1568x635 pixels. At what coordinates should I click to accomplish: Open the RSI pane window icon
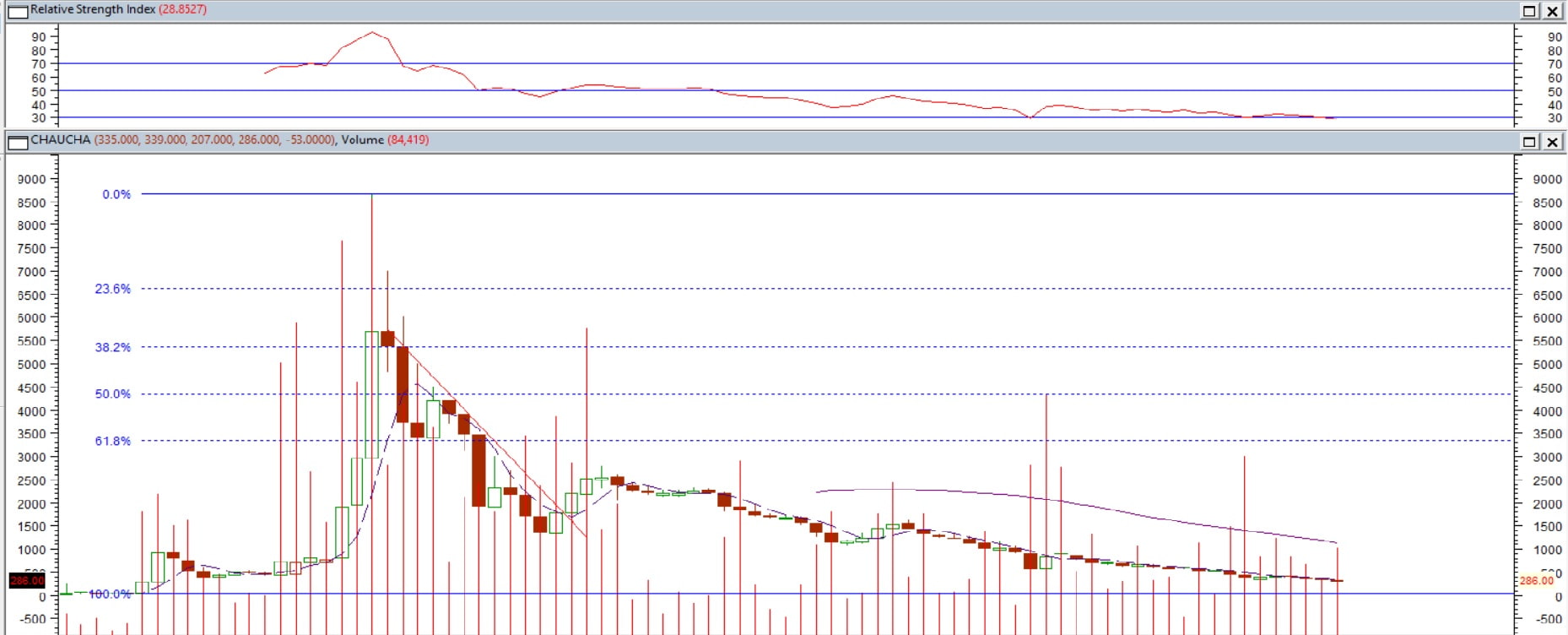[18, 12]
